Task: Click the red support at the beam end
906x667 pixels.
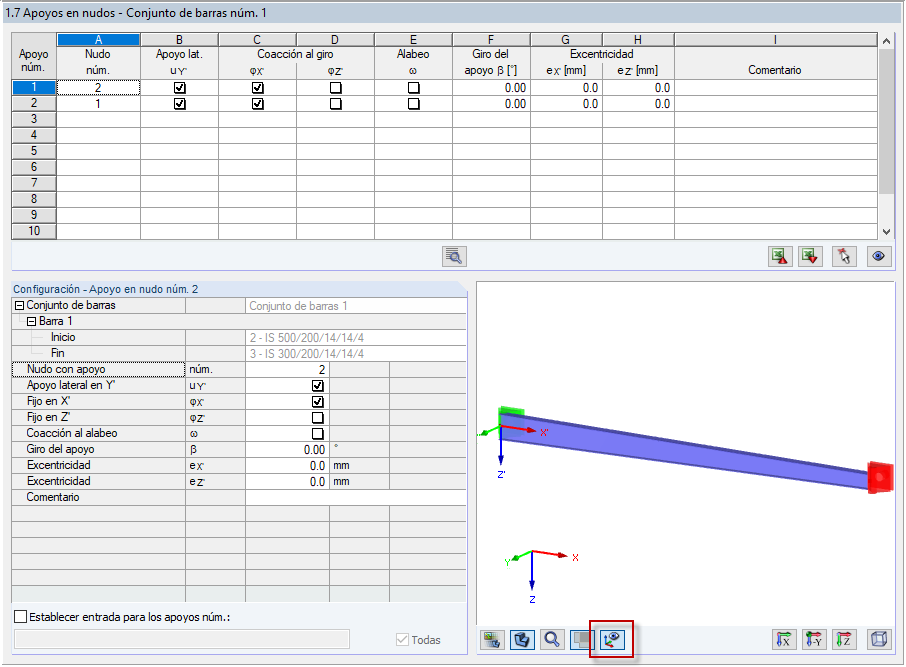Action: (x=880, y=477)
